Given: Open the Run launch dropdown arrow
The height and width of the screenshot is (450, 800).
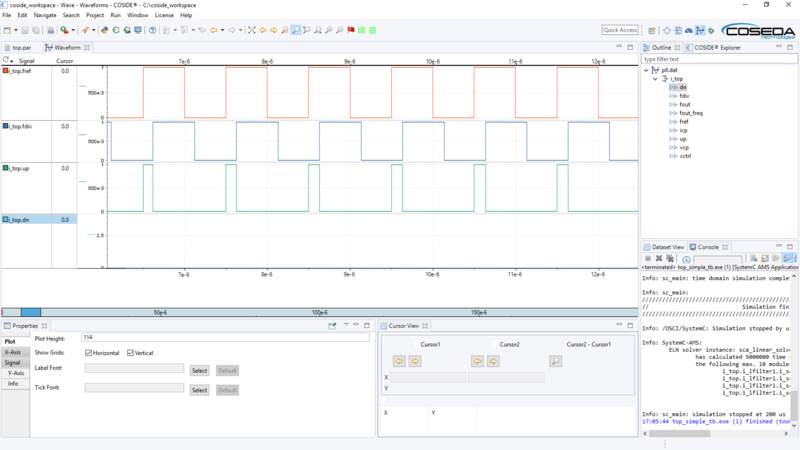Looking at the screenshot, I should click(73, 30).
